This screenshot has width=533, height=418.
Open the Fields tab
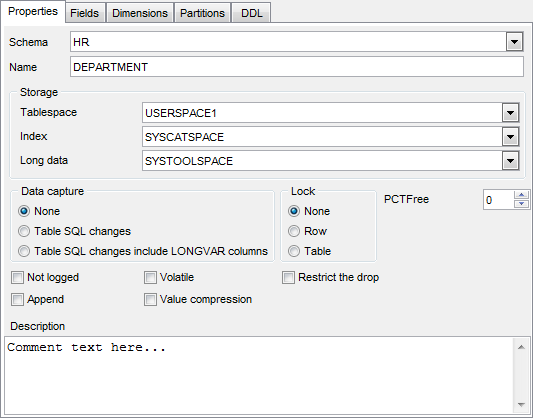click(85, 13)
